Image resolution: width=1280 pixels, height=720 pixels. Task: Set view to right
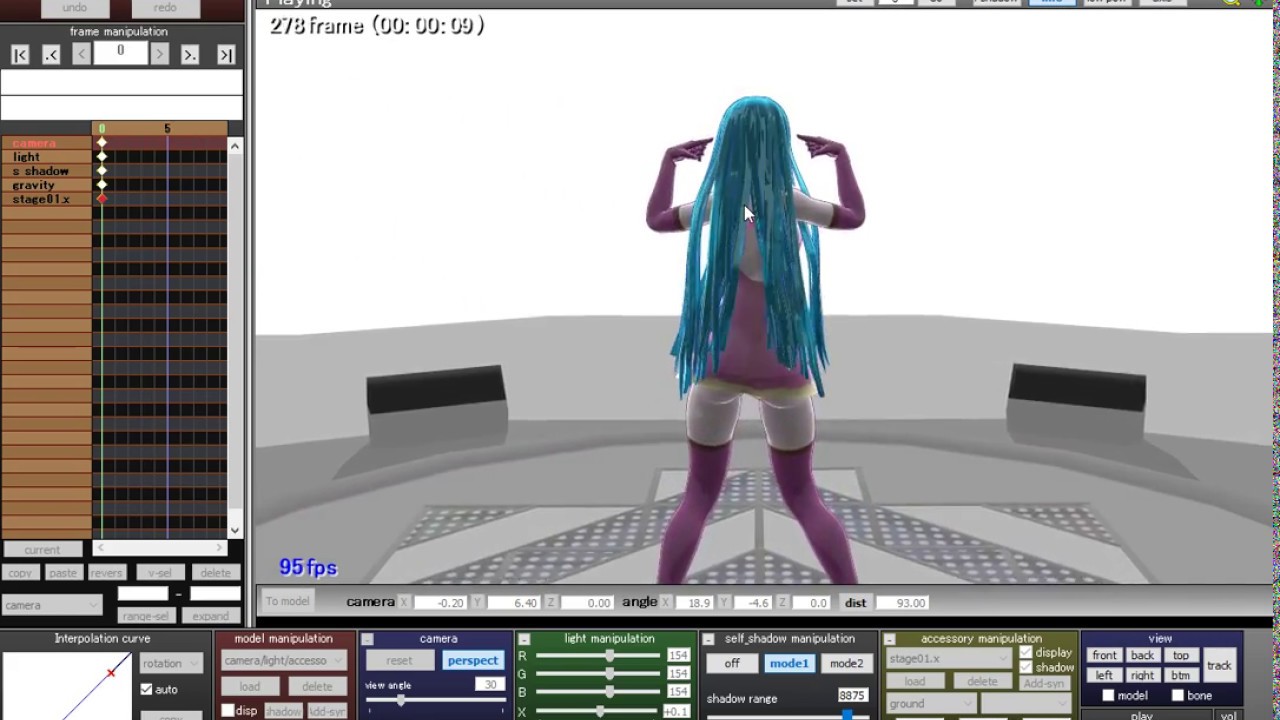pyautogui.click(x=1142, y=675)
